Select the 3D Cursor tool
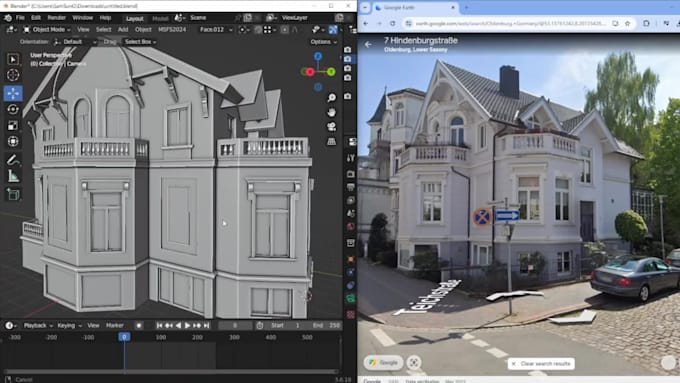Screen dimensions: 680x383 [x=13, y=75]
